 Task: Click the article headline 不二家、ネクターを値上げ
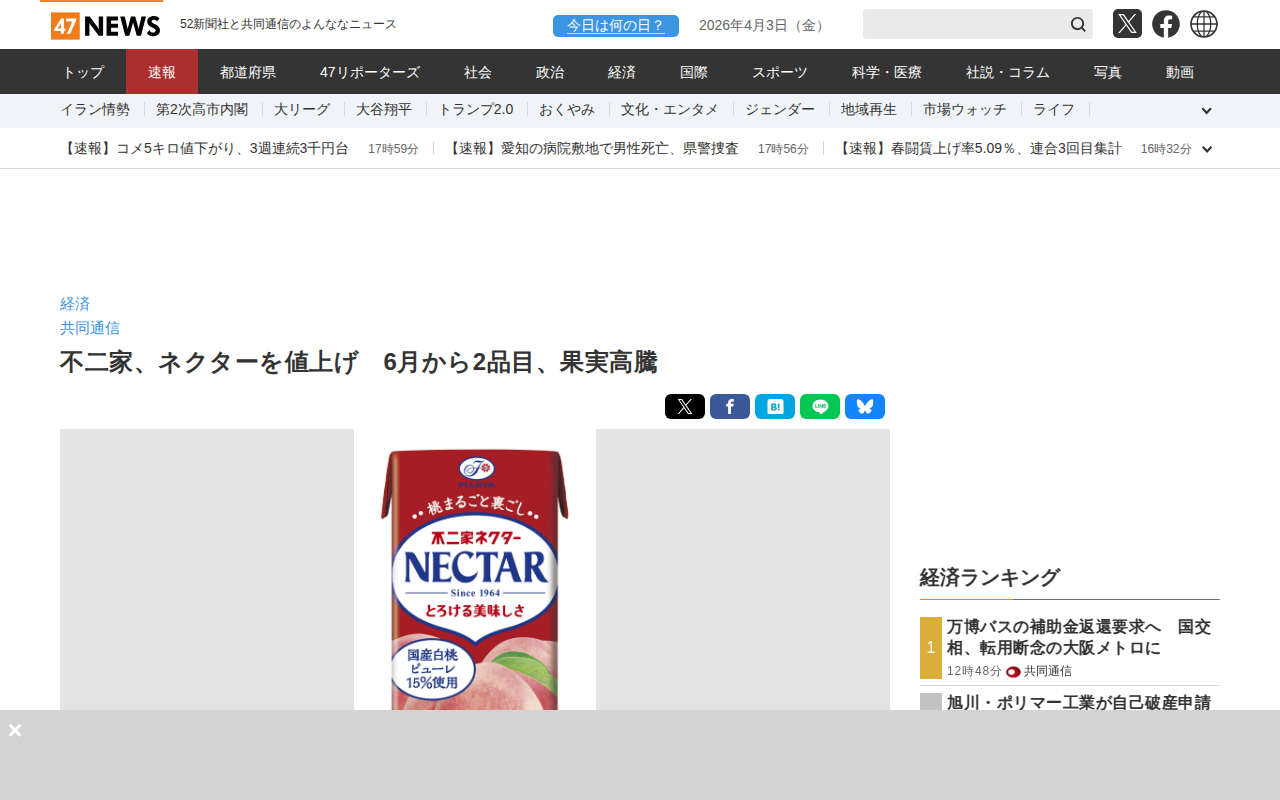click(x=358, y=362)
